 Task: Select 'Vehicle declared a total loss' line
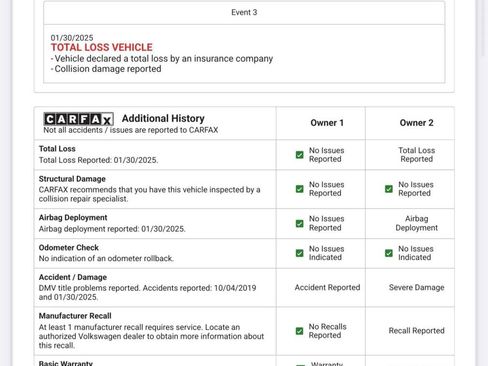coord(162,59)
